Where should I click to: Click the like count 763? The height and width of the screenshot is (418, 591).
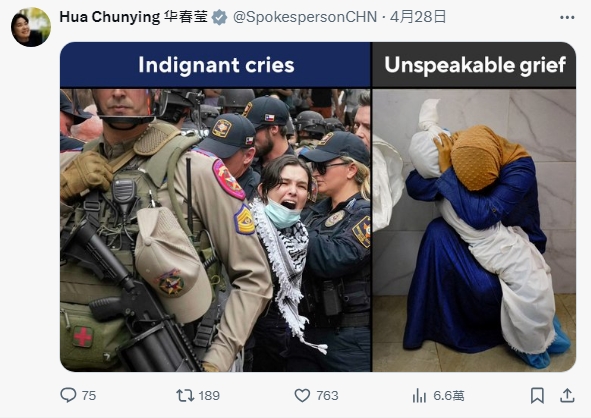pos(327,396)
